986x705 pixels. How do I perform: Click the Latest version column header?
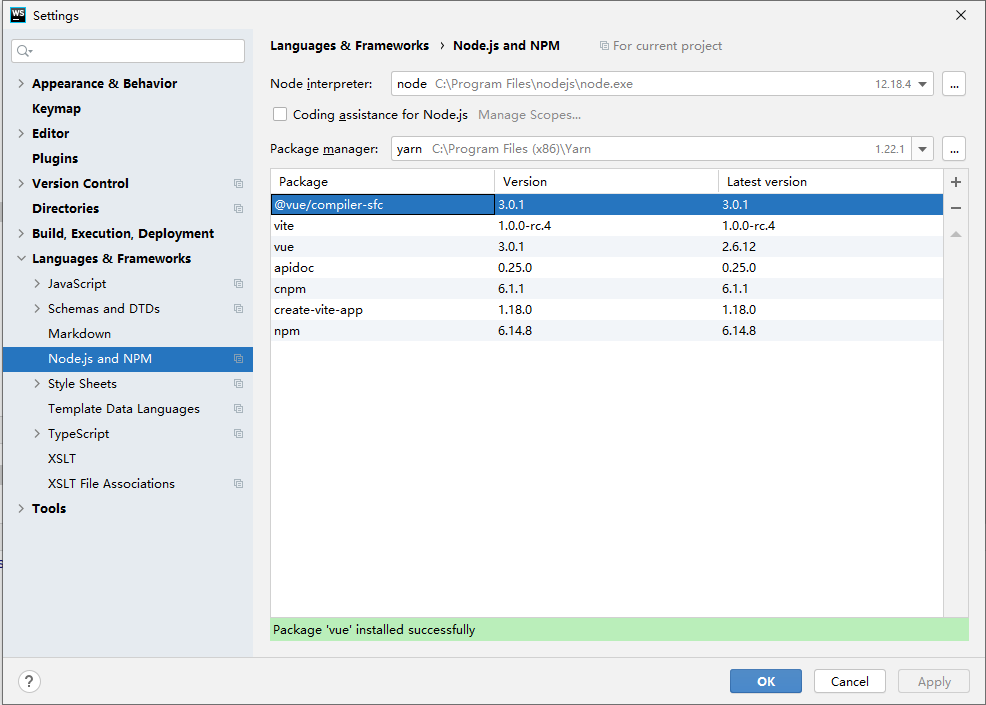pos(831,182)
